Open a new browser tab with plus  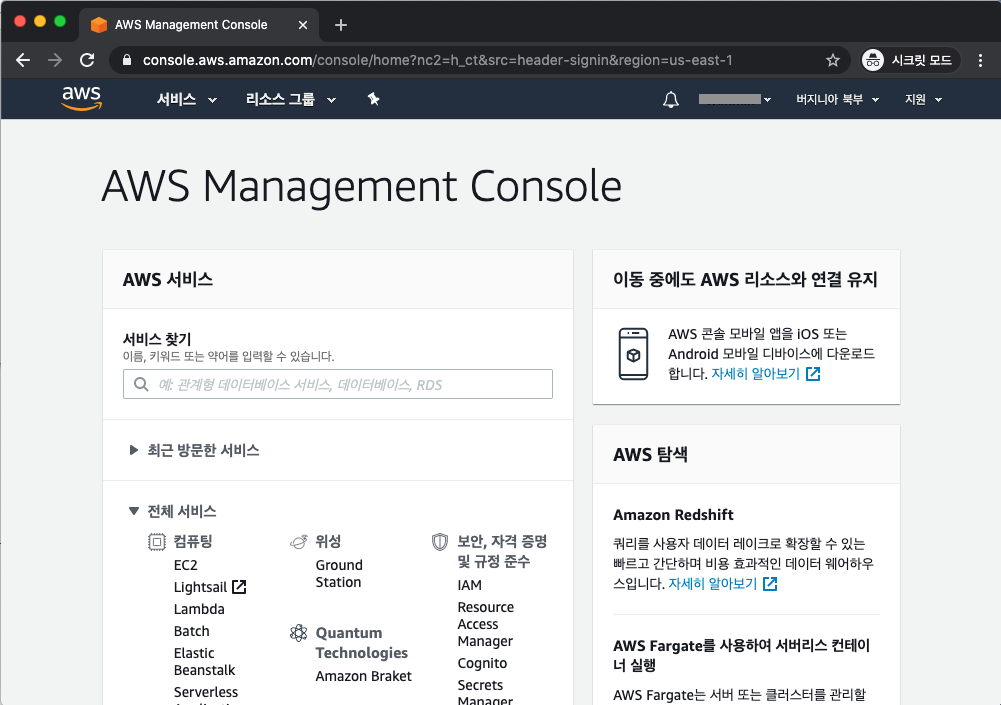tap(341, 25)
